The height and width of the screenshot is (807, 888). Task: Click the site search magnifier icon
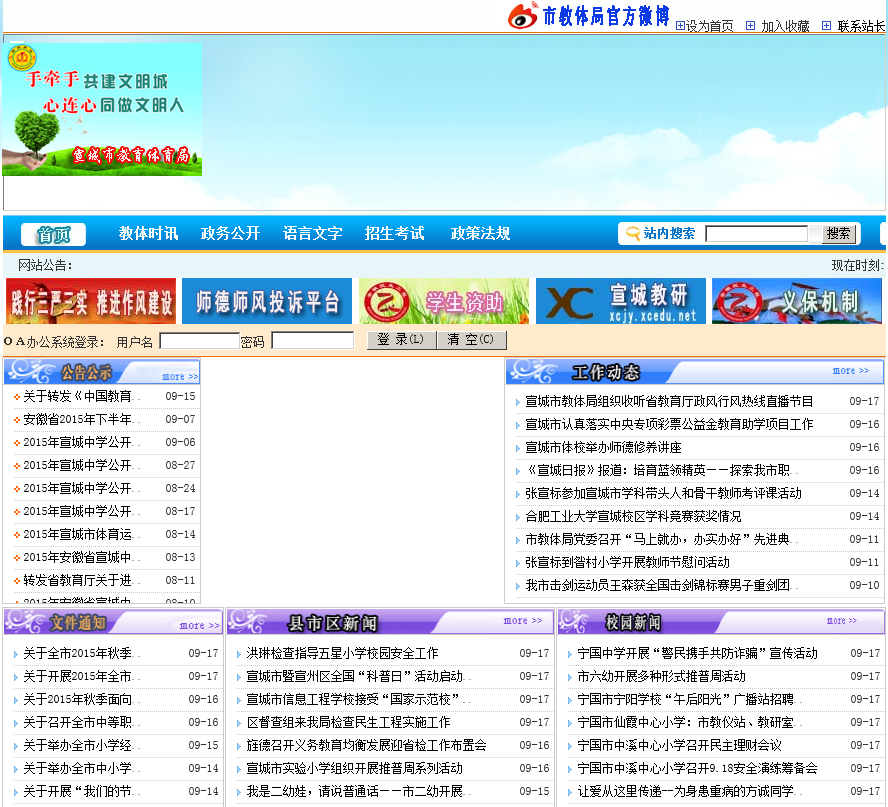click(x=631, y=233)
